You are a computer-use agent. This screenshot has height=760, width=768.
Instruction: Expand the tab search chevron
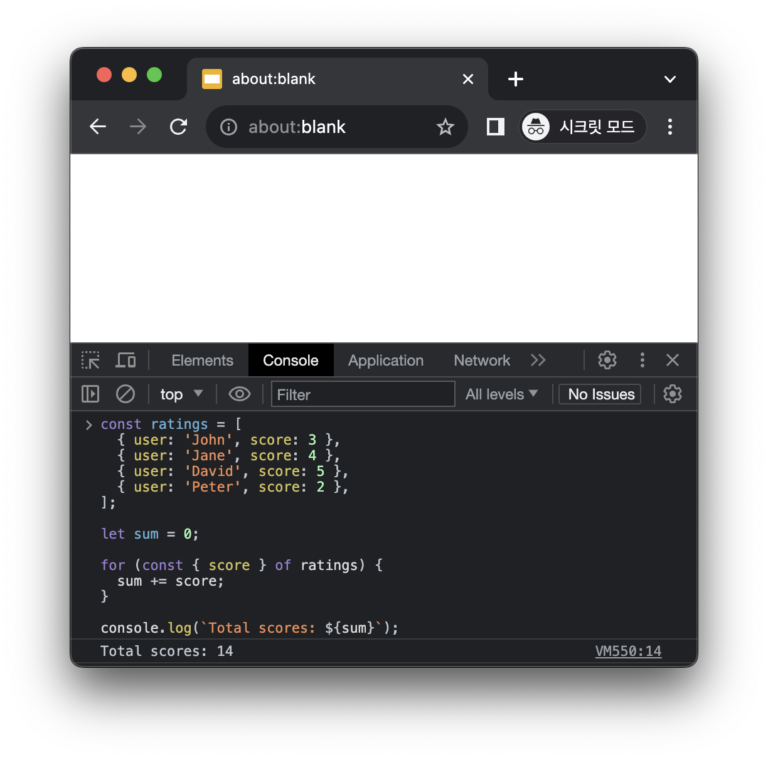click(x=670, y=79)
